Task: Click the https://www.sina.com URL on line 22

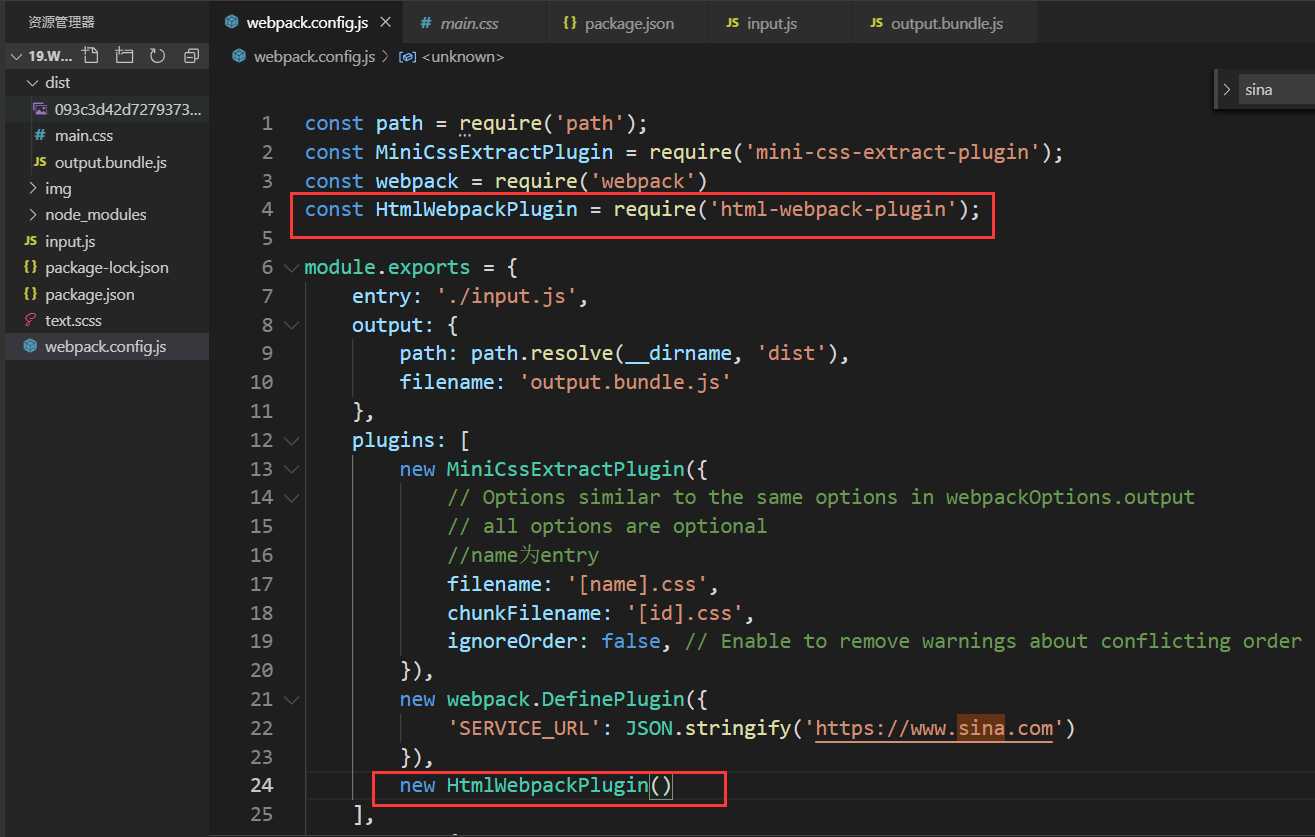Action: click(934, 728)
